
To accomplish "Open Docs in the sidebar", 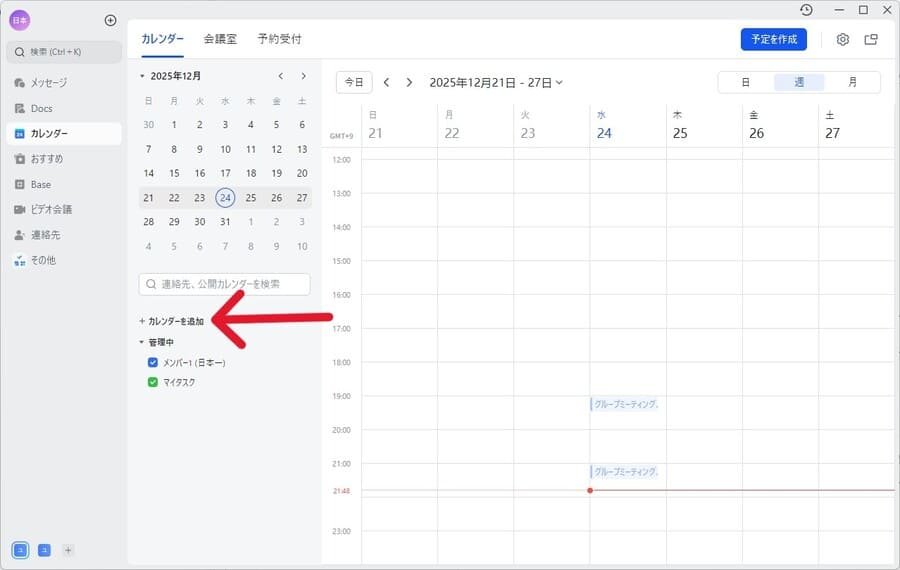I will click(41, 108).
